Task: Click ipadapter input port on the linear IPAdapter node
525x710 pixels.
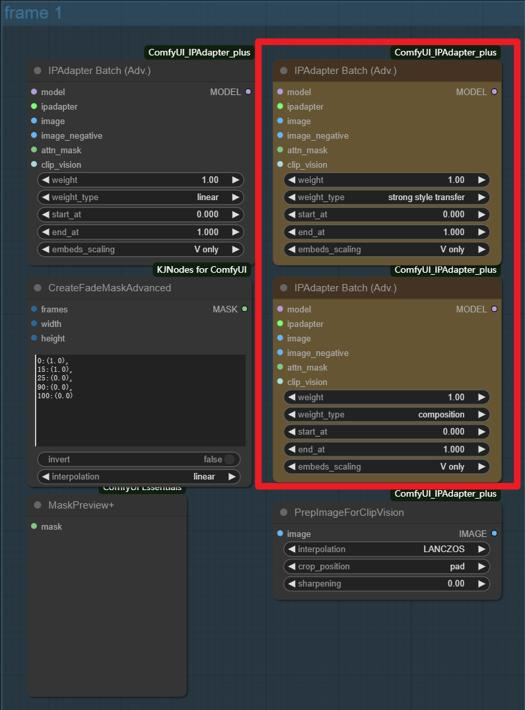Action: pyautogui.click(x=34, y=106)
